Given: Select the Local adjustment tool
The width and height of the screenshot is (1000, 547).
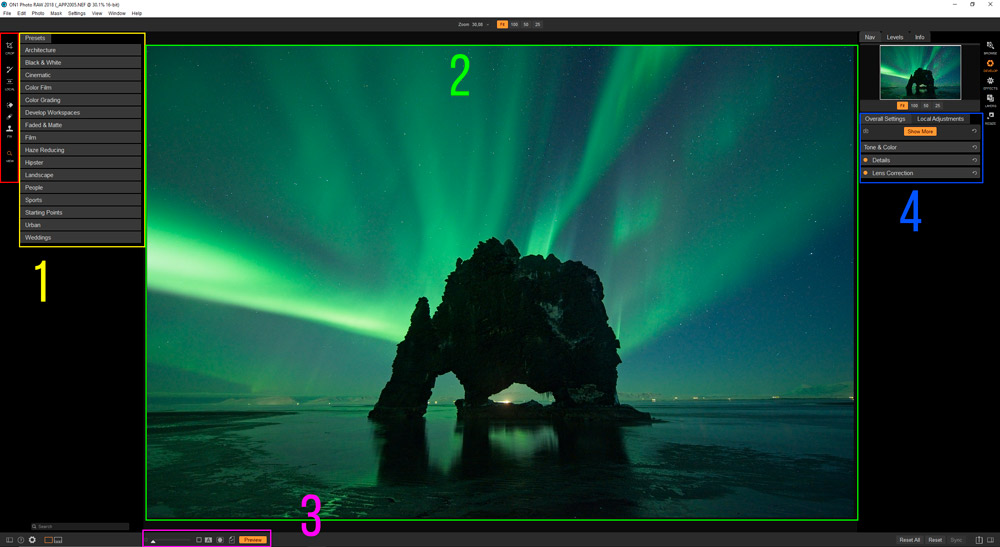Looking at the screenshot, I should (10, 83).
